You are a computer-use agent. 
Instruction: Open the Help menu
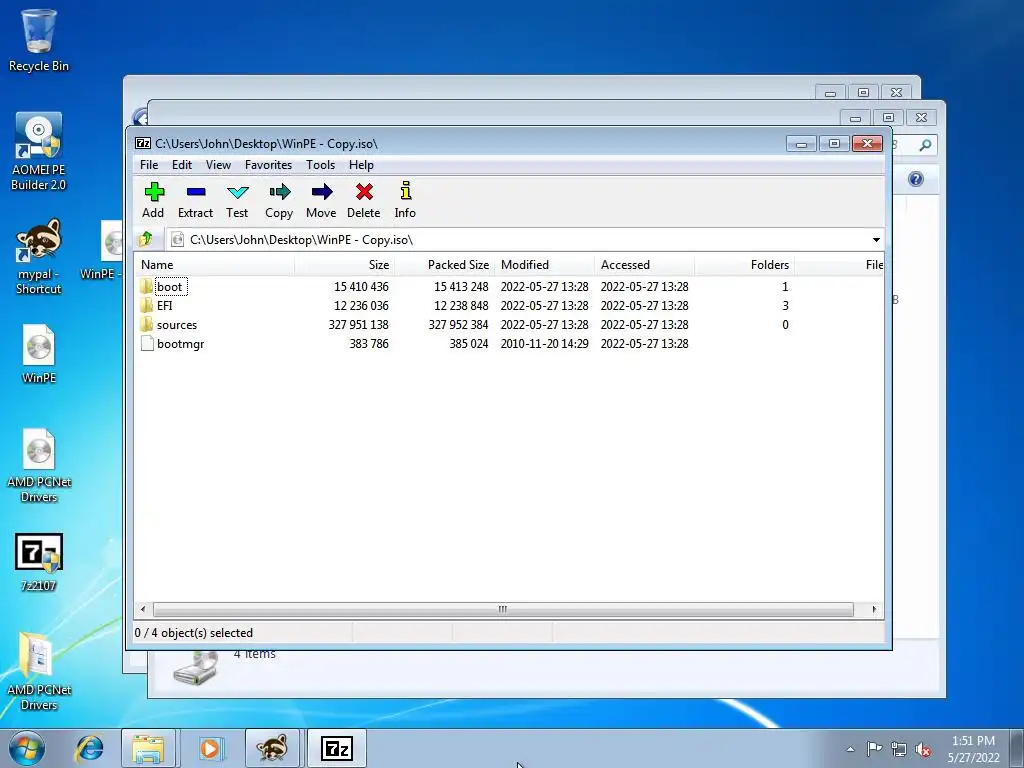pyautogui.click(x=361, y=165)
